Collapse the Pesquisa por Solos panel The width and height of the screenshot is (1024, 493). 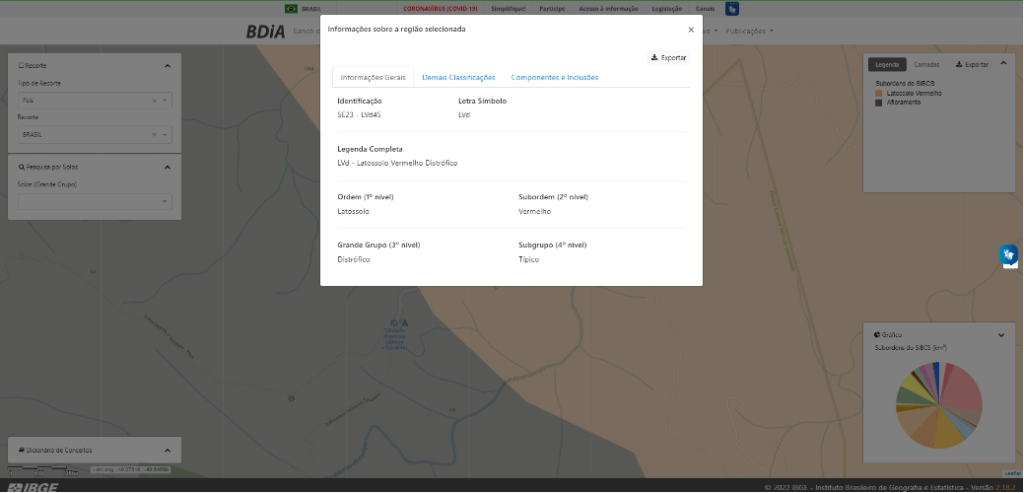pos(167,167)
